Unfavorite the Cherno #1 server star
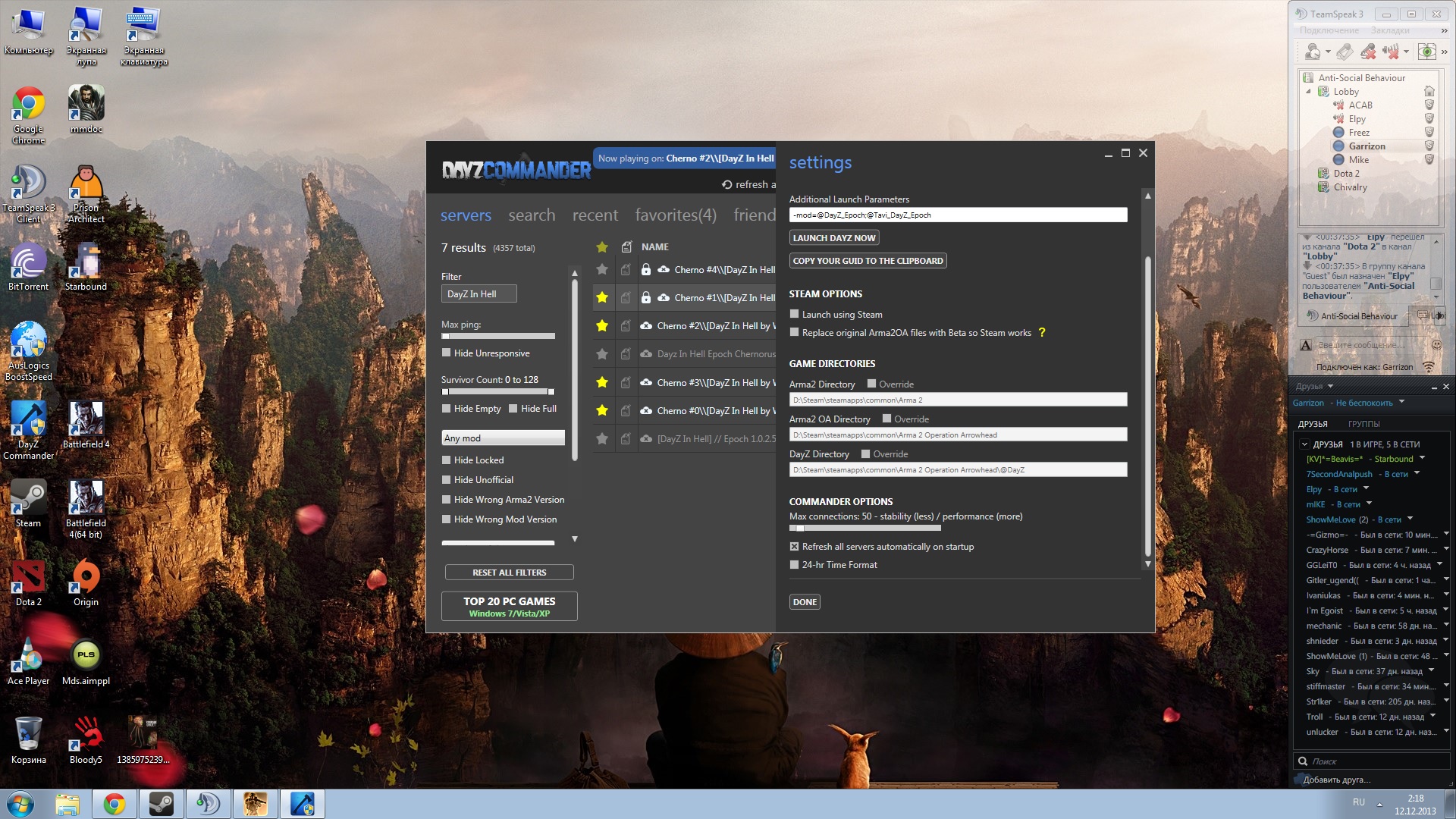The height and width of the screenshot is (819, 1456). [602, 297]
